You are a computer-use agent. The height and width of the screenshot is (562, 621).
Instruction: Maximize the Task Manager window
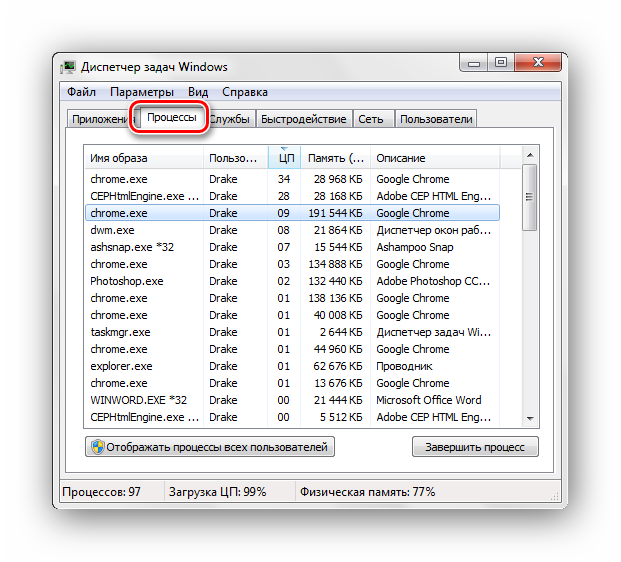pyautogui.click(x=501, y=63)
